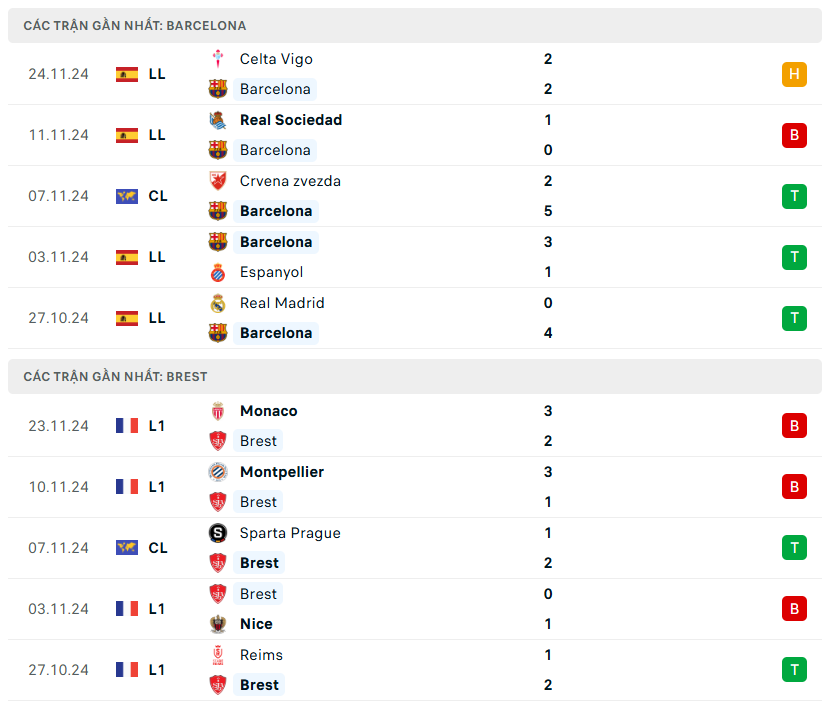Click the Monaco club crest
Image resolution: width=831 pixels, height=713 pixels.
tap(217, 411)
